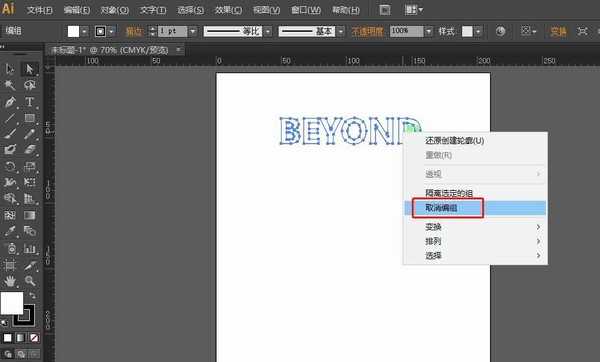This screenshot has height=362, width=600.
Task: Open stroke weight dropdown beside 1 pt
Action: [x=193, y=31]
